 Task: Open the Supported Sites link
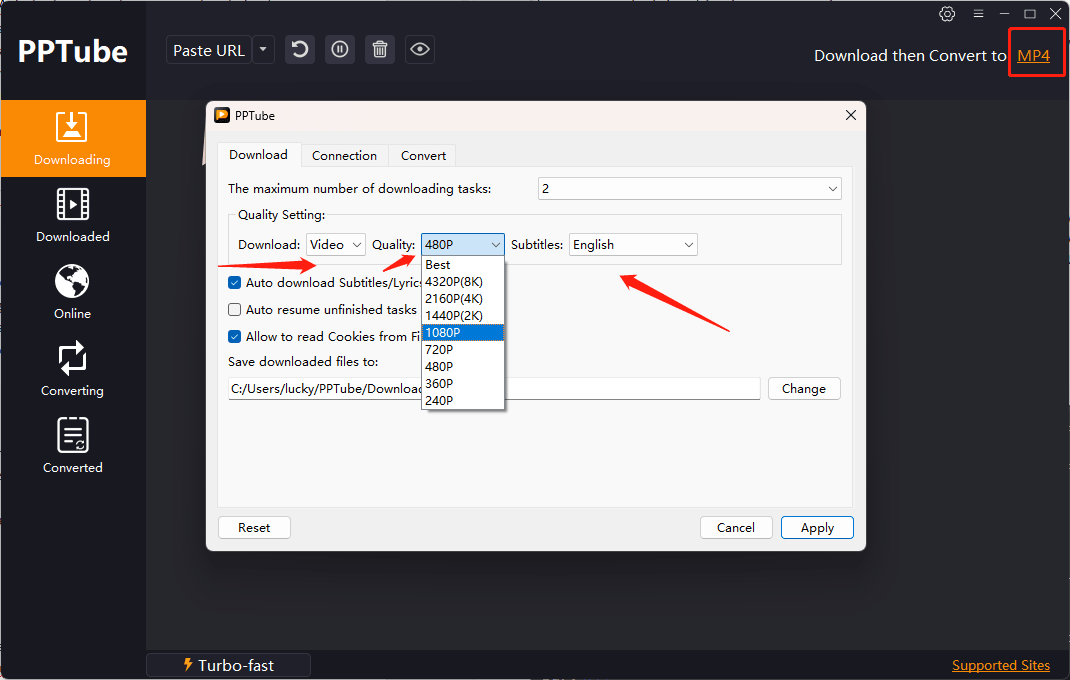click(1000, 665)
